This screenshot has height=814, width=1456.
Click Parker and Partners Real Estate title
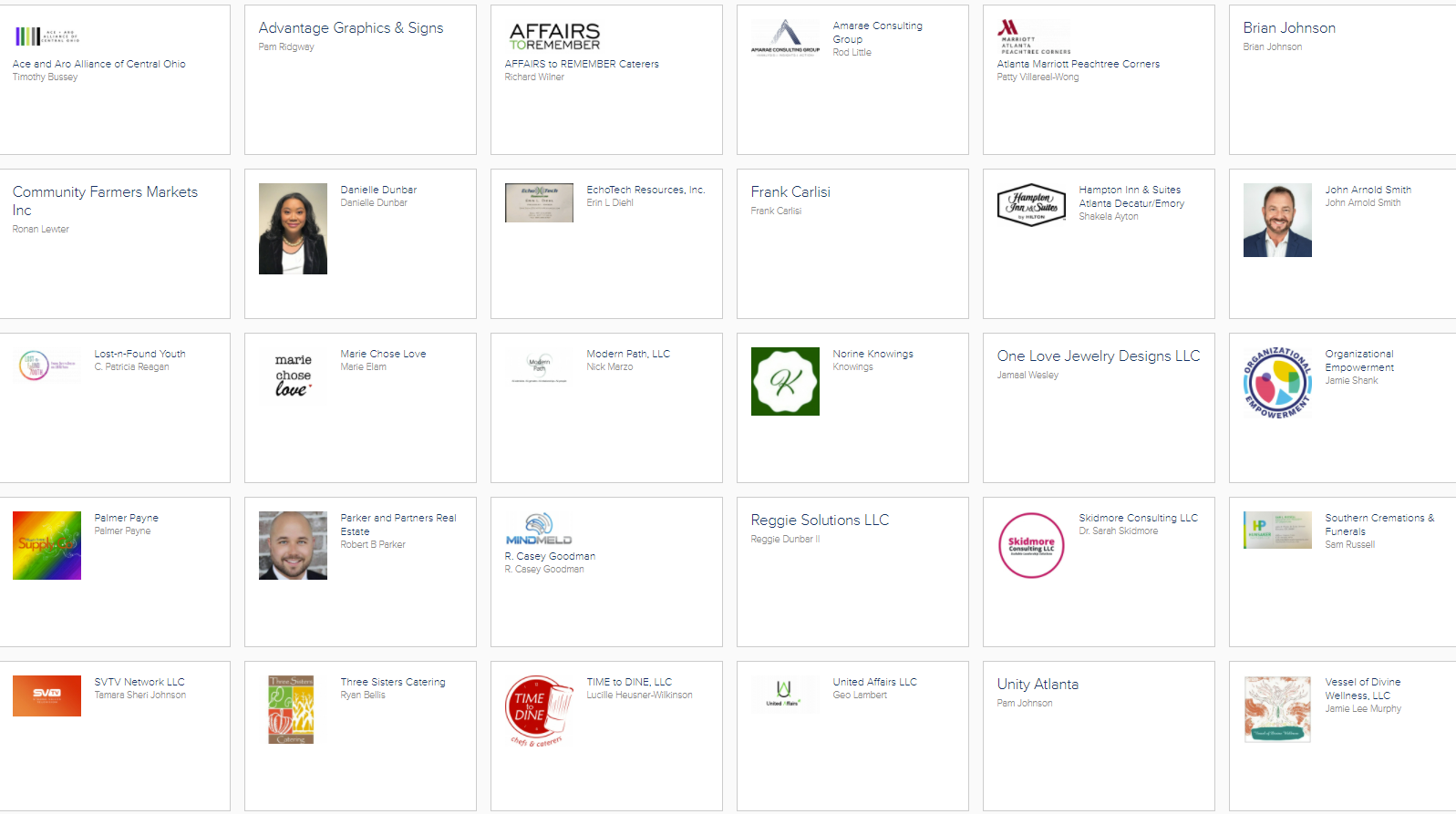[x=398, y=525]
